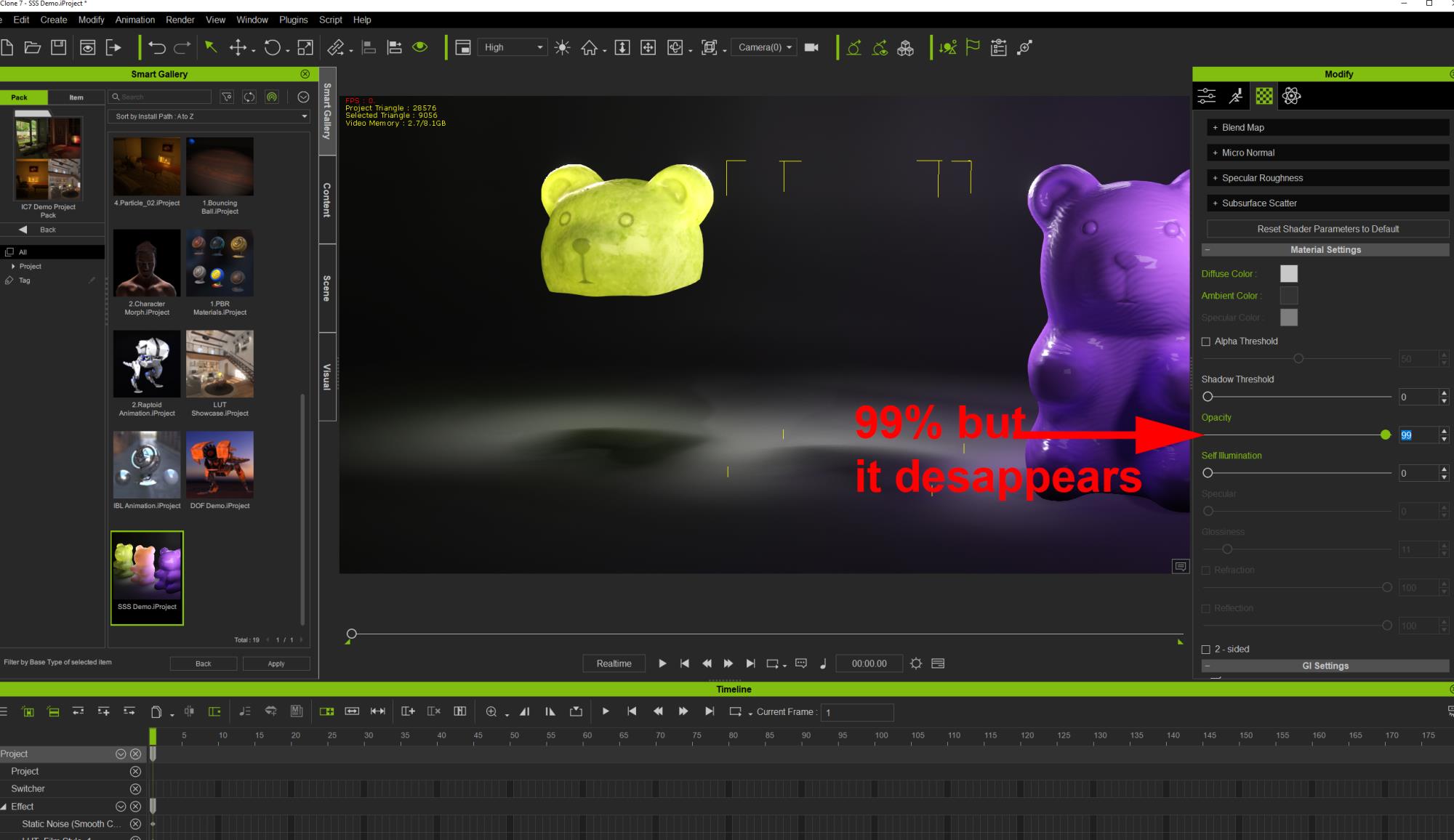Click the Back arrow under demo pack
The height and width of the screenshot is (840, 1454).
(x=23, y=230)
